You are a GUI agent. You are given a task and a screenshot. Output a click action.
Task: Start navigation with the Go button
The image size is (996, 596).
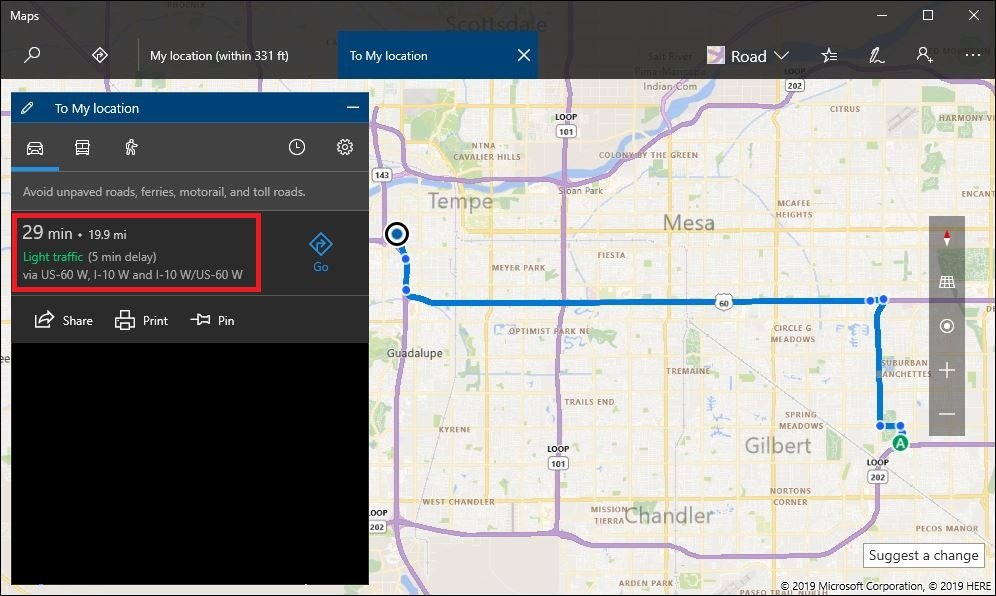click(x=321, y=253)
